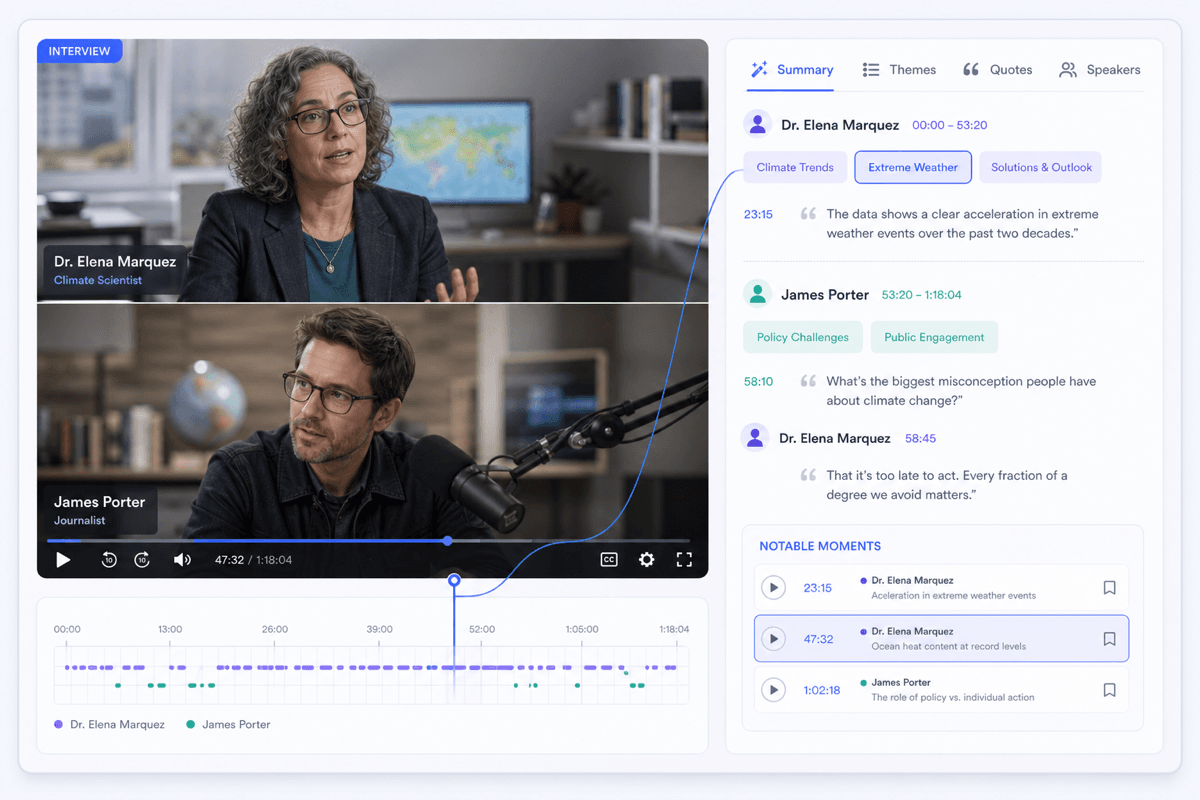1200x800 pixels.
Task: Open the Themes tab
Action: click(x=899, y=70)
